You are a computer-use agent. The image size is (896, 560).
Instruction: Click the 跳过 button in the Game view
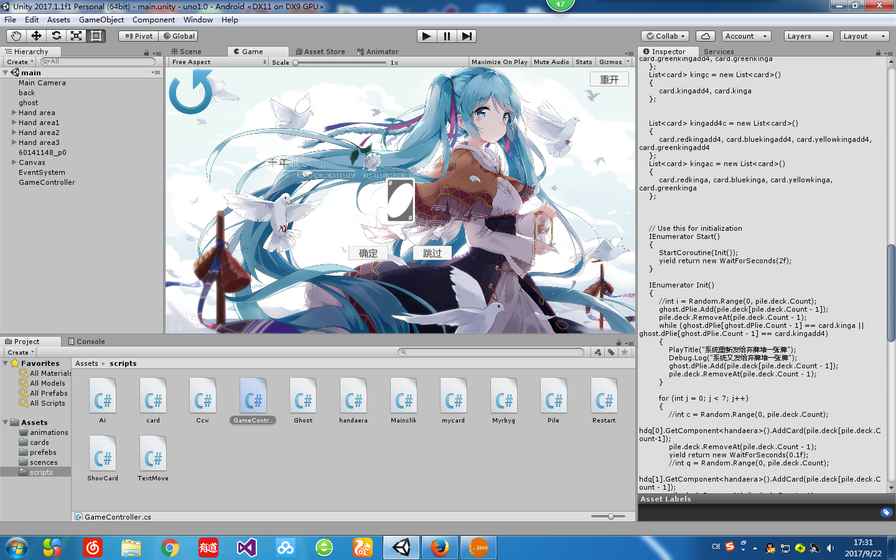coord(432,253)
